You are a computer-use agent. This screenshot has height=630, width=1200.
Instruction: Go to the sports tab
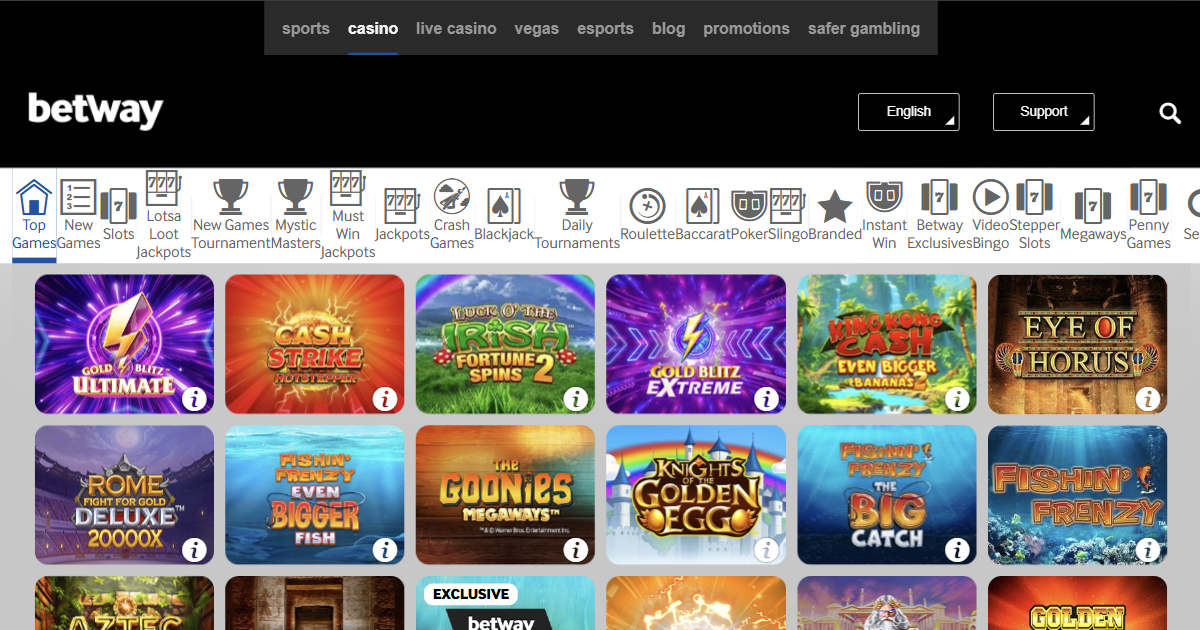(x=306, y=28)
